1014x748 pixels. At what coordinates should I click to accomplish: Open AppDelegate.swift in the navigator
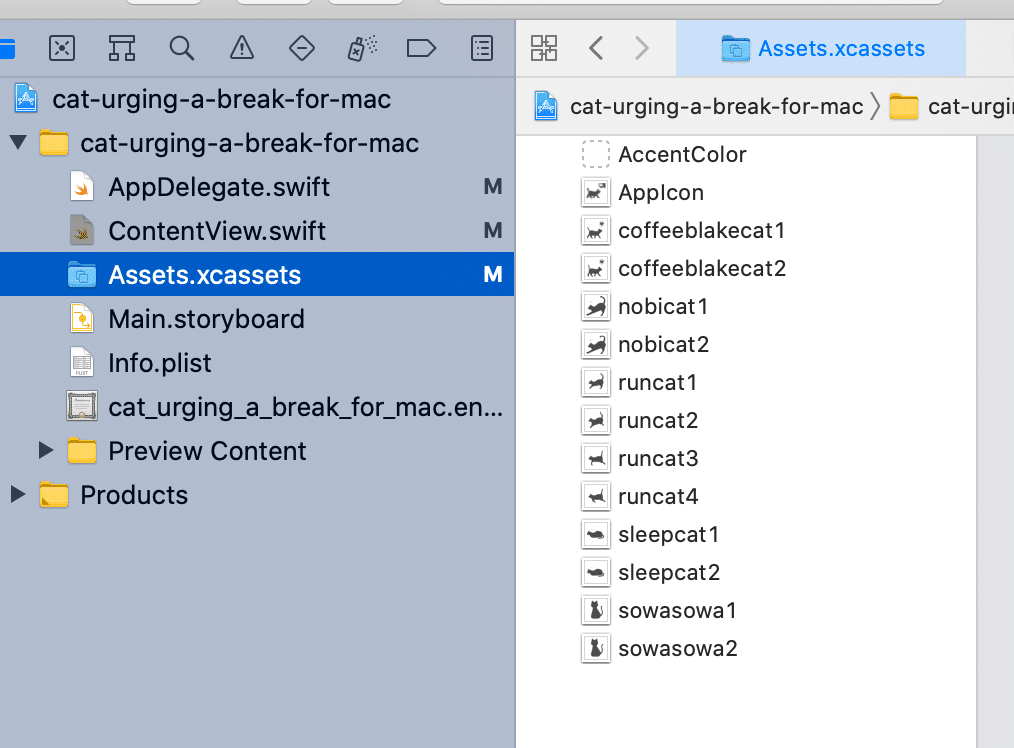point(218,187)
